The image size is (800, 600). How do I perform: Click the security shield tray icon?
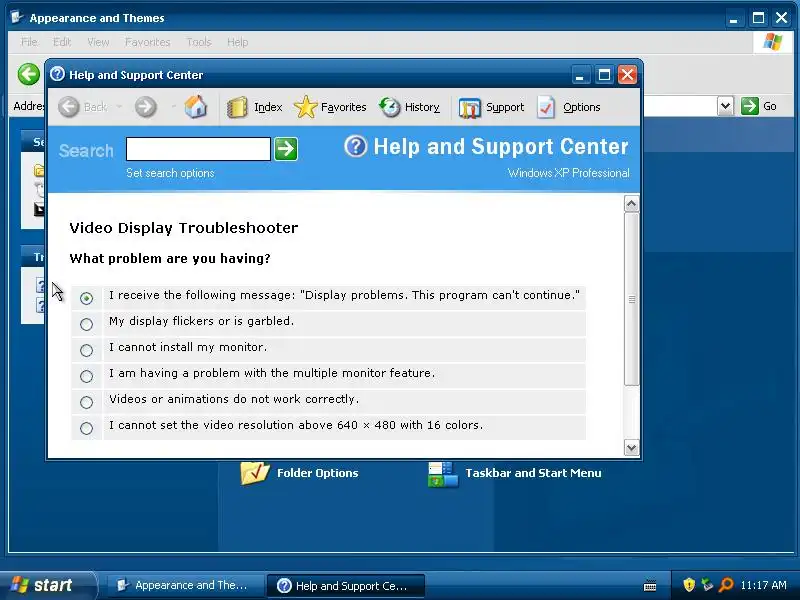click(689, 584)
